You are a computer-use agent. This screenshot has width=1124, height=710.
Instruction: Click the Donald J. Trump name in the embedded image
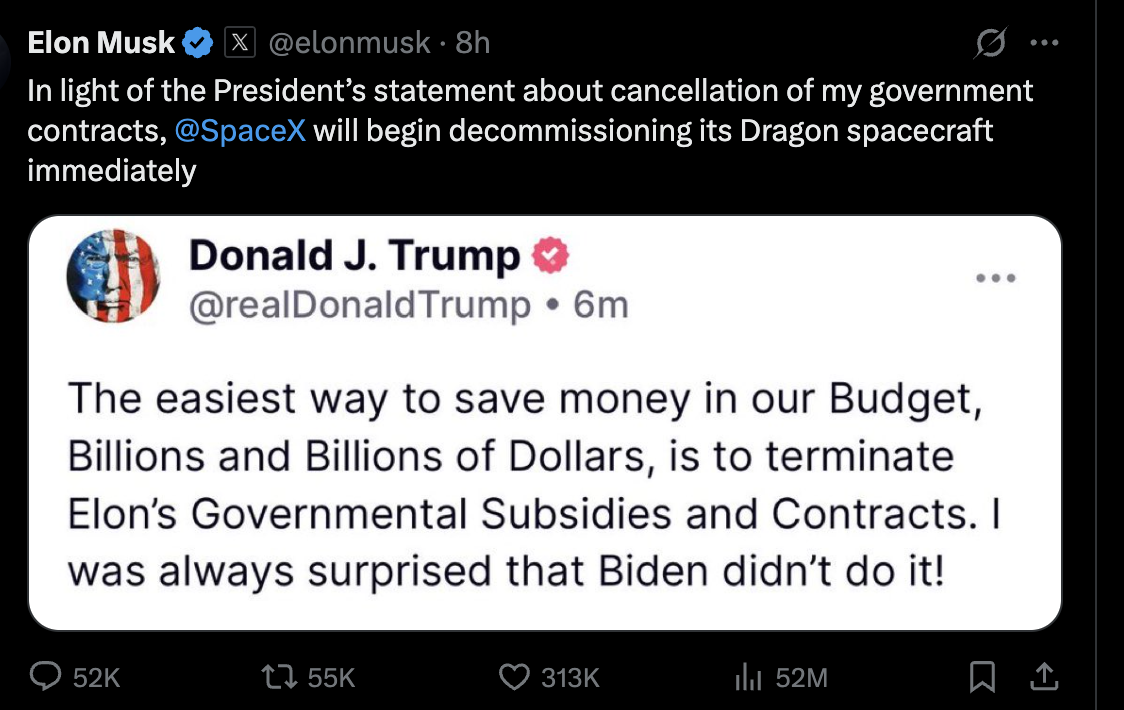point(354,257)
